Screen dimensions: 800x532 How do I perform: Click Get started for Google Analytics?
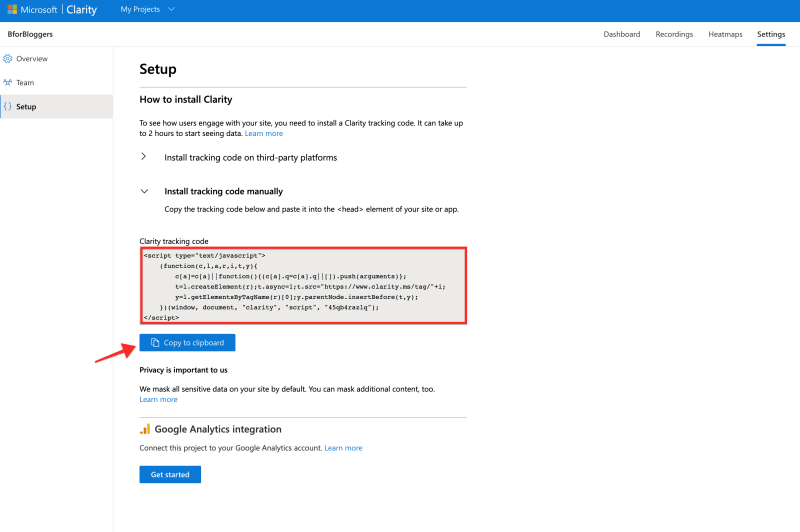[170, 474]
